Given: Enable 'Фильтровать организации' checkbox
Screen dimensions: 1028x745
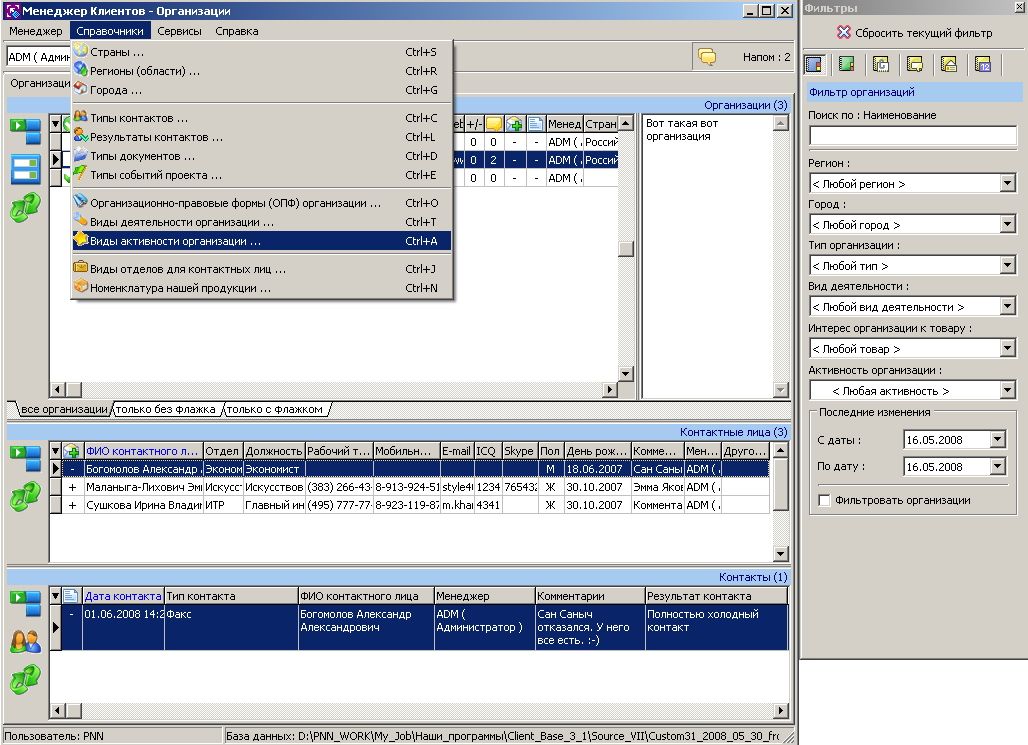Looking at the screenshot, I should [824, 500].
